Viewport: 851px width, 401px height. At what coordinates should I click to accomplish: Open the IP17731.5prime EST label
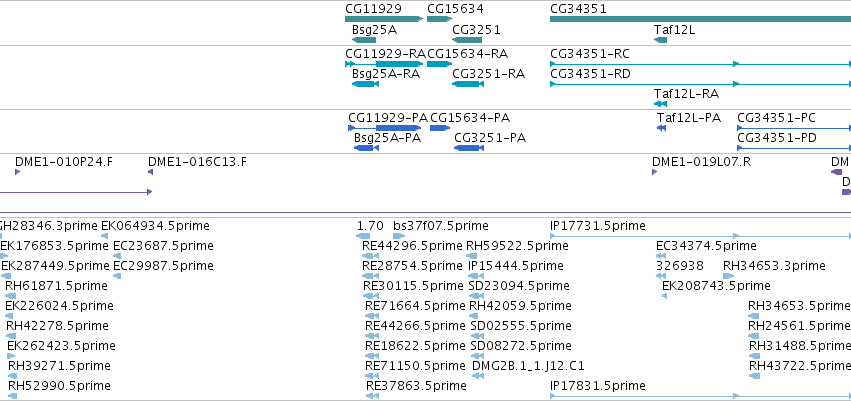tap(597, 226)
